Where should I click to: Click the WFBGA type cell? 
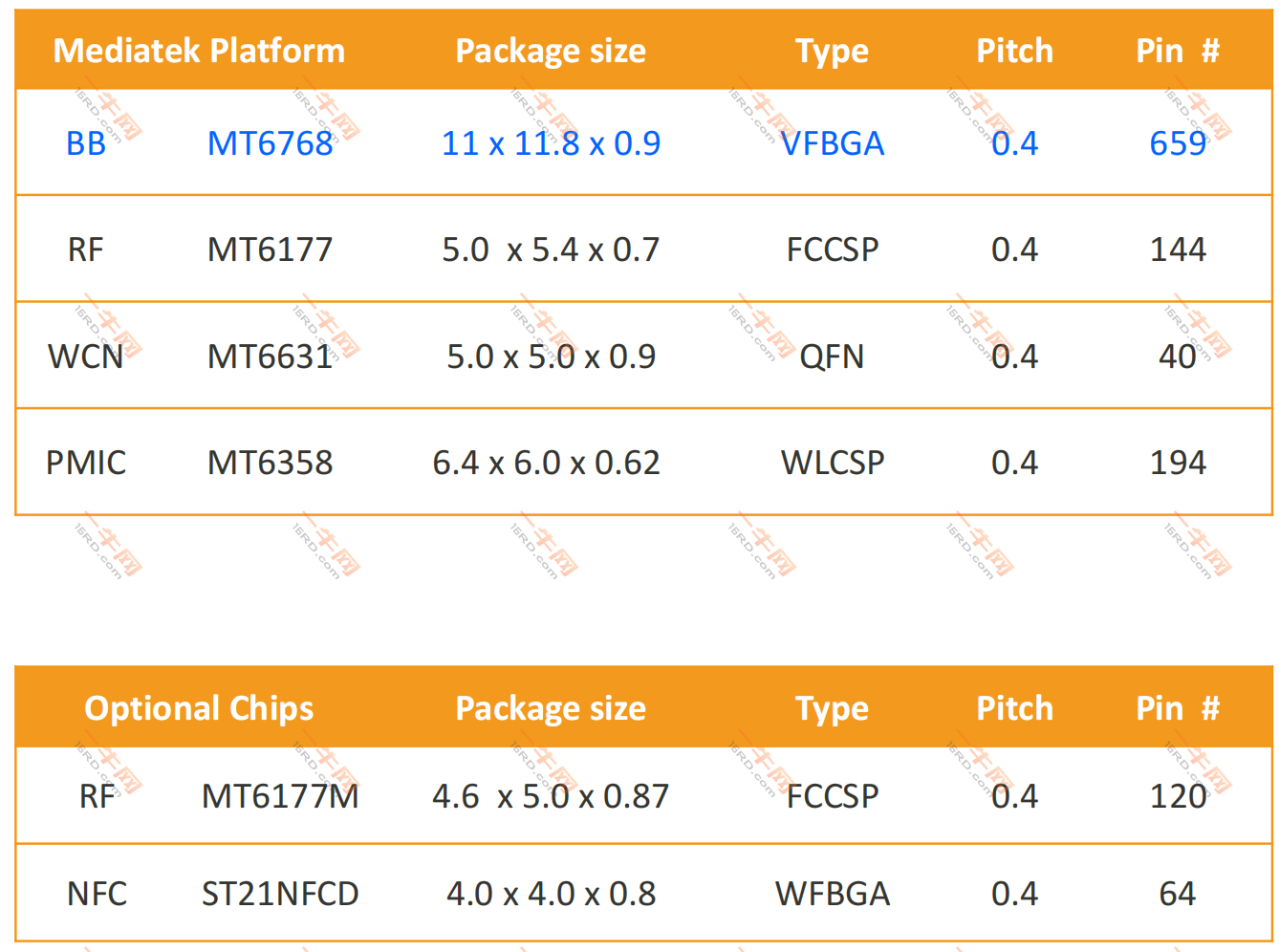pos(832,894)
